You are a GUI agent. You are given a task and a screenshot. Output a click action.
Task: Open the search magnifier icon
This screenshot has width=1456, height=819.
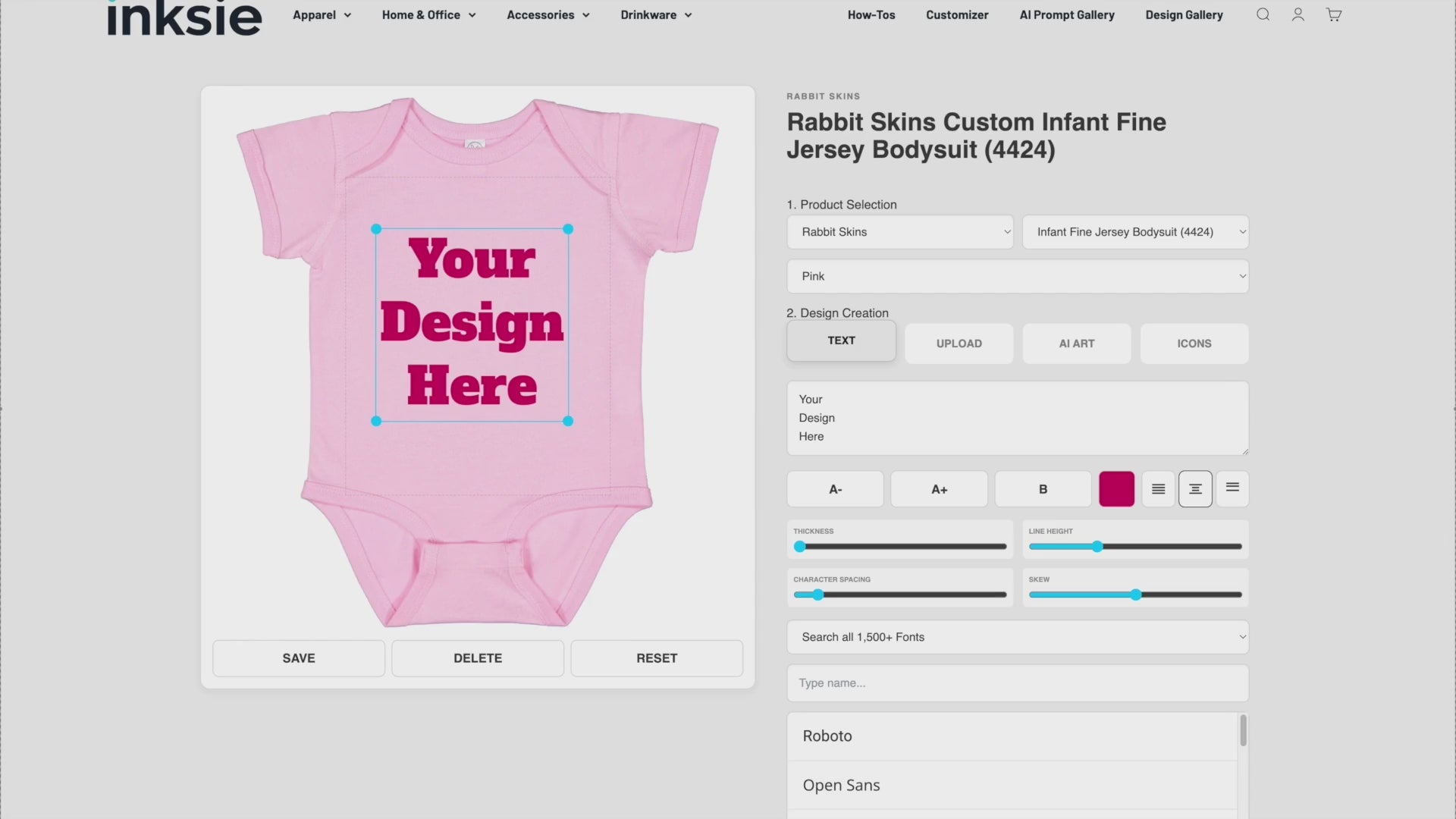(x=1263, y=14)
